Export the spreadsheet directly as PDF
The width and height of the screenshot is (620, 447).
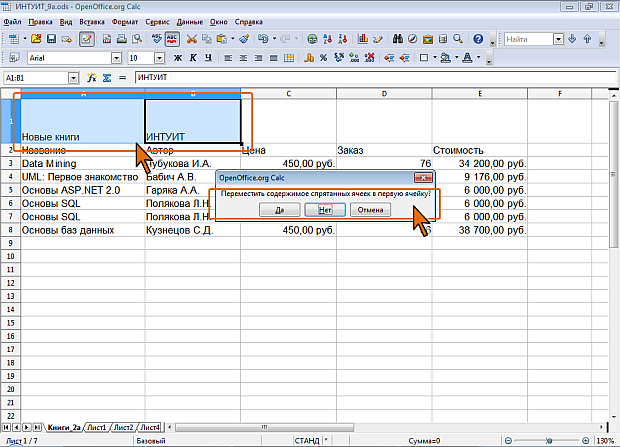(x=107, y=39)
